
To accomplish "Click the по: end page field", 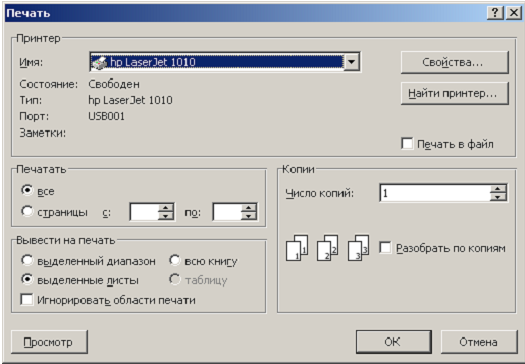I will [227, 212].
